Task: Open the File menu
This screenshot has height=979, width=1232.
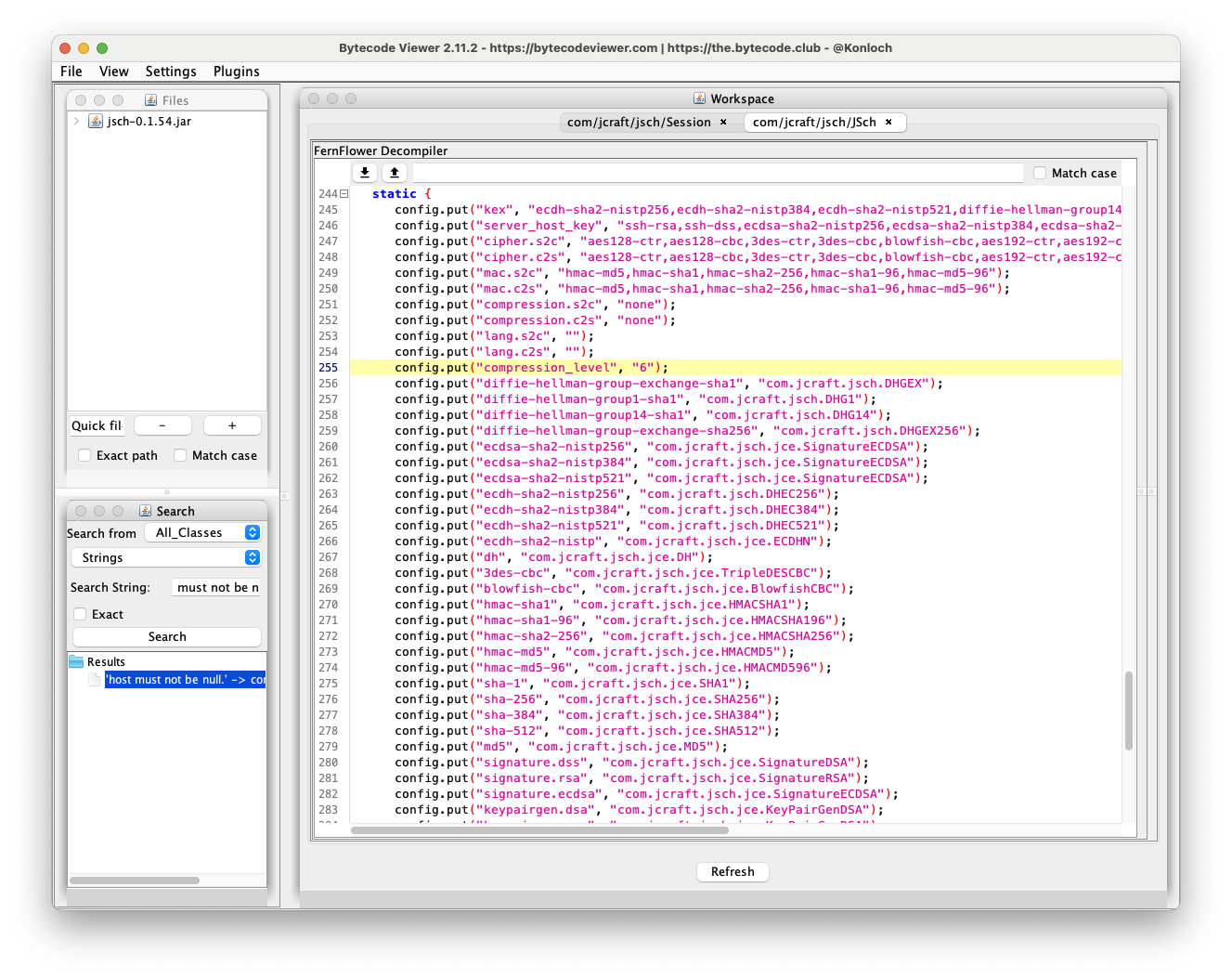Action: pyautogui.click(x=71, y=72)
